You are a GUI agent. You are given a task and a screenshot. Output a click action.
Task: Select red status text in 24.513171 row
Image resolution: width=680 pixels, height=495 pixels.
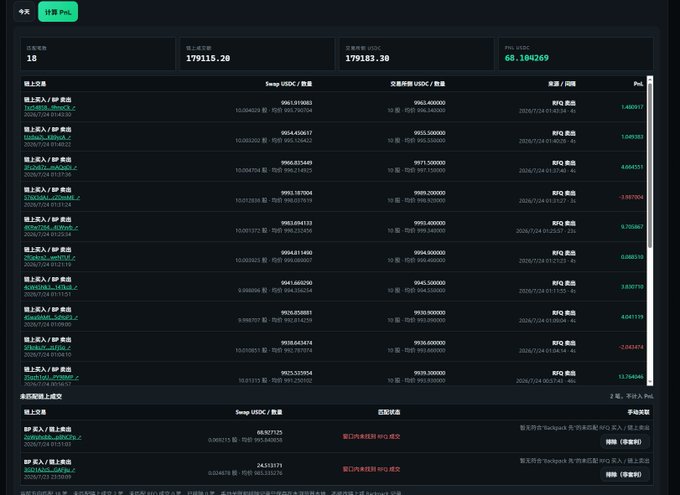pos(371,469)
